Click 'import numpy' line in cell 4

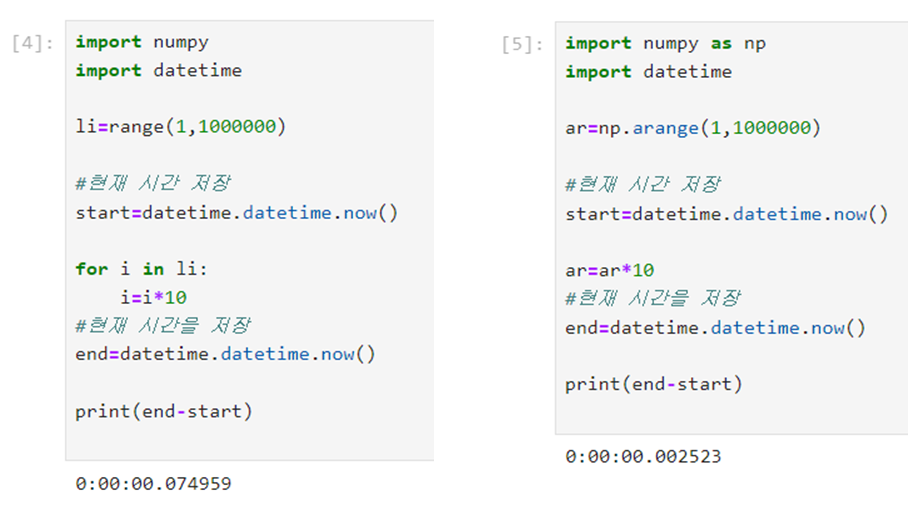tap(142, 42)
